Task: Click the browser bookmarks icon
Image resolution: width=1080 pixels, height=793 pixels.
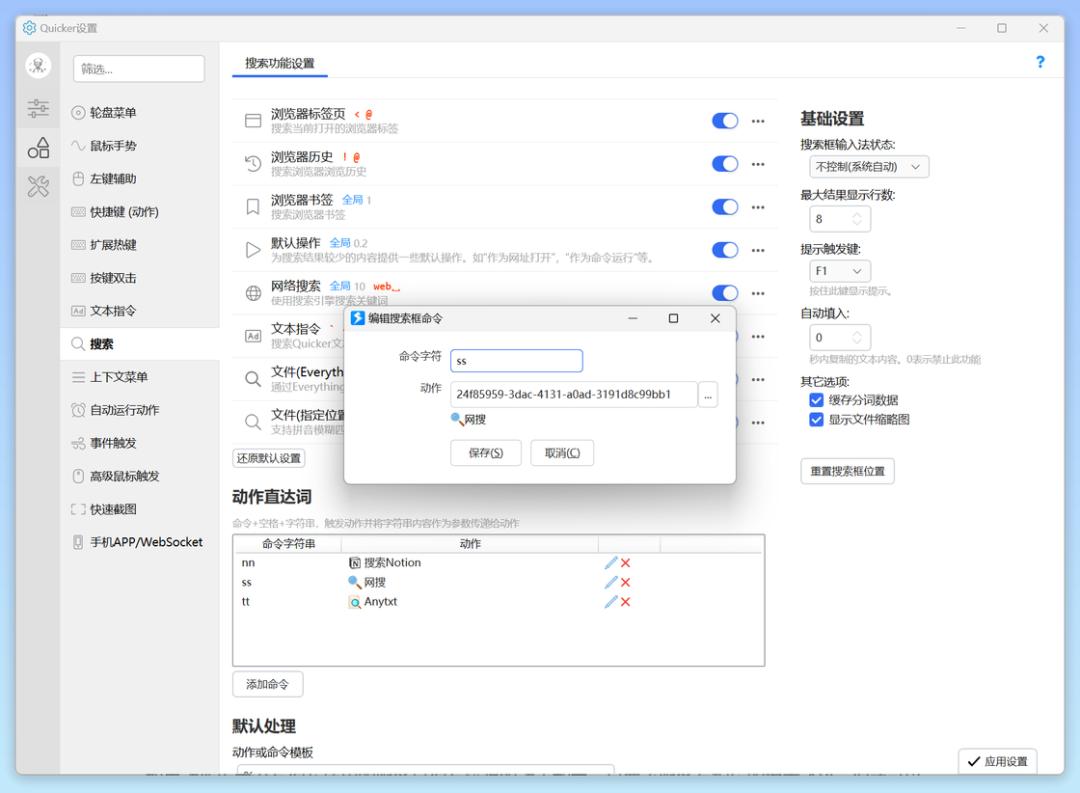Action: 253,207
